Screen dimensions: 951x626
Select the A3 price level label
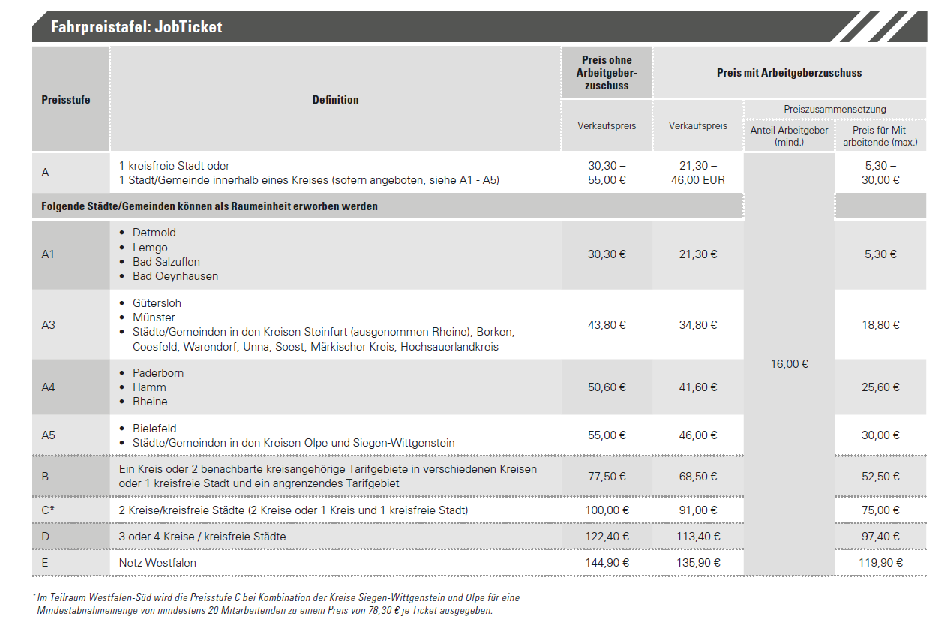[48, 325]
